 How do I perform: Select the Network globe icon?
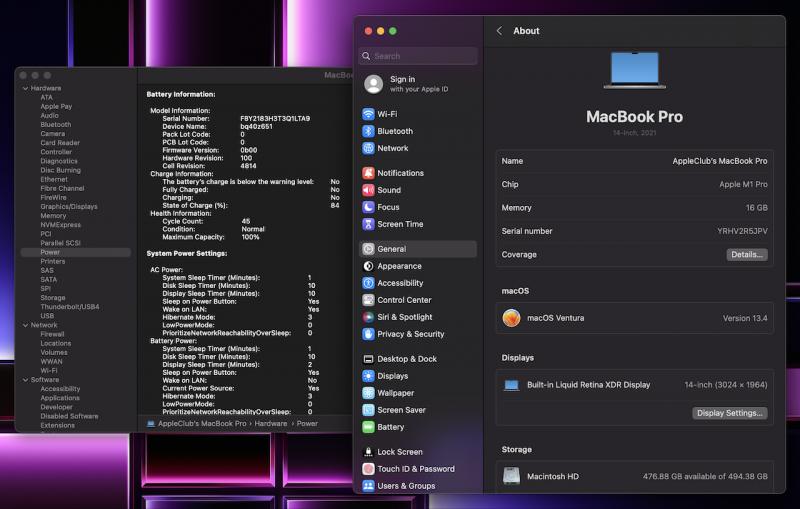pyautogui.click(x=368, y=148)
